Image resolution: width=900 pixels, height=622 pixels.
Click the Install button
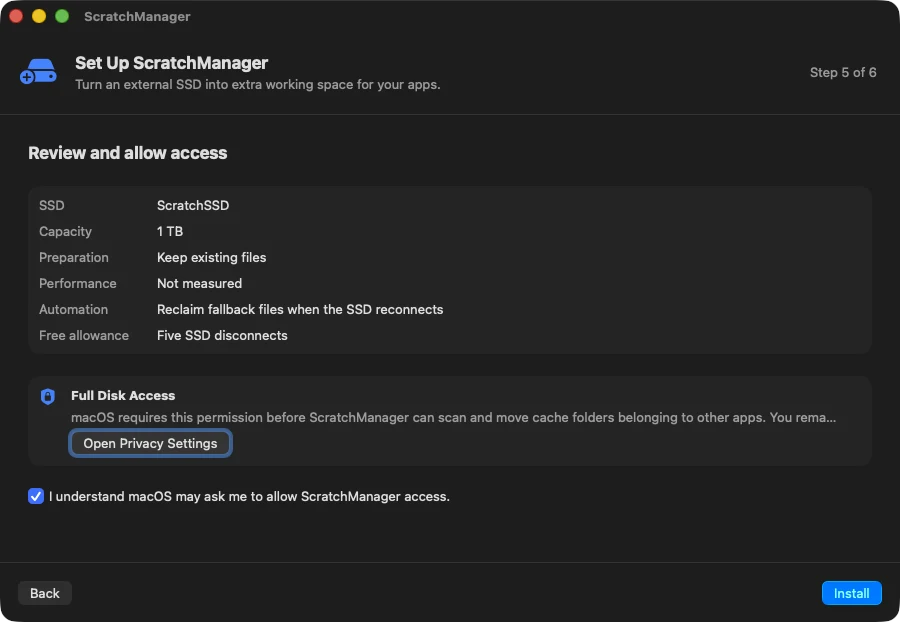[x=851, y=593]
